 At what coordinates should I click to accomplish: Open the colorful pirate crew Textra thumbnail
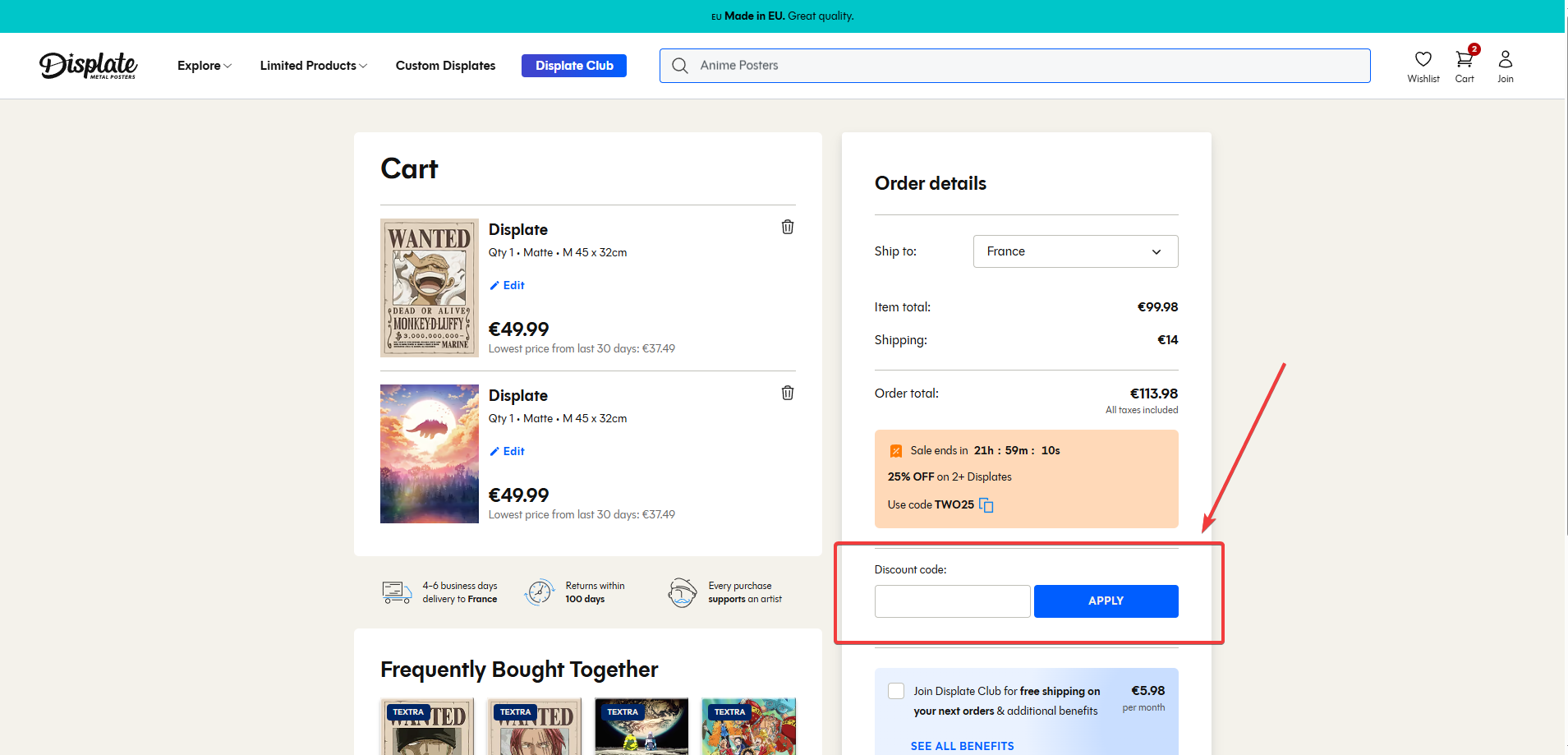[x=748, y=726]
